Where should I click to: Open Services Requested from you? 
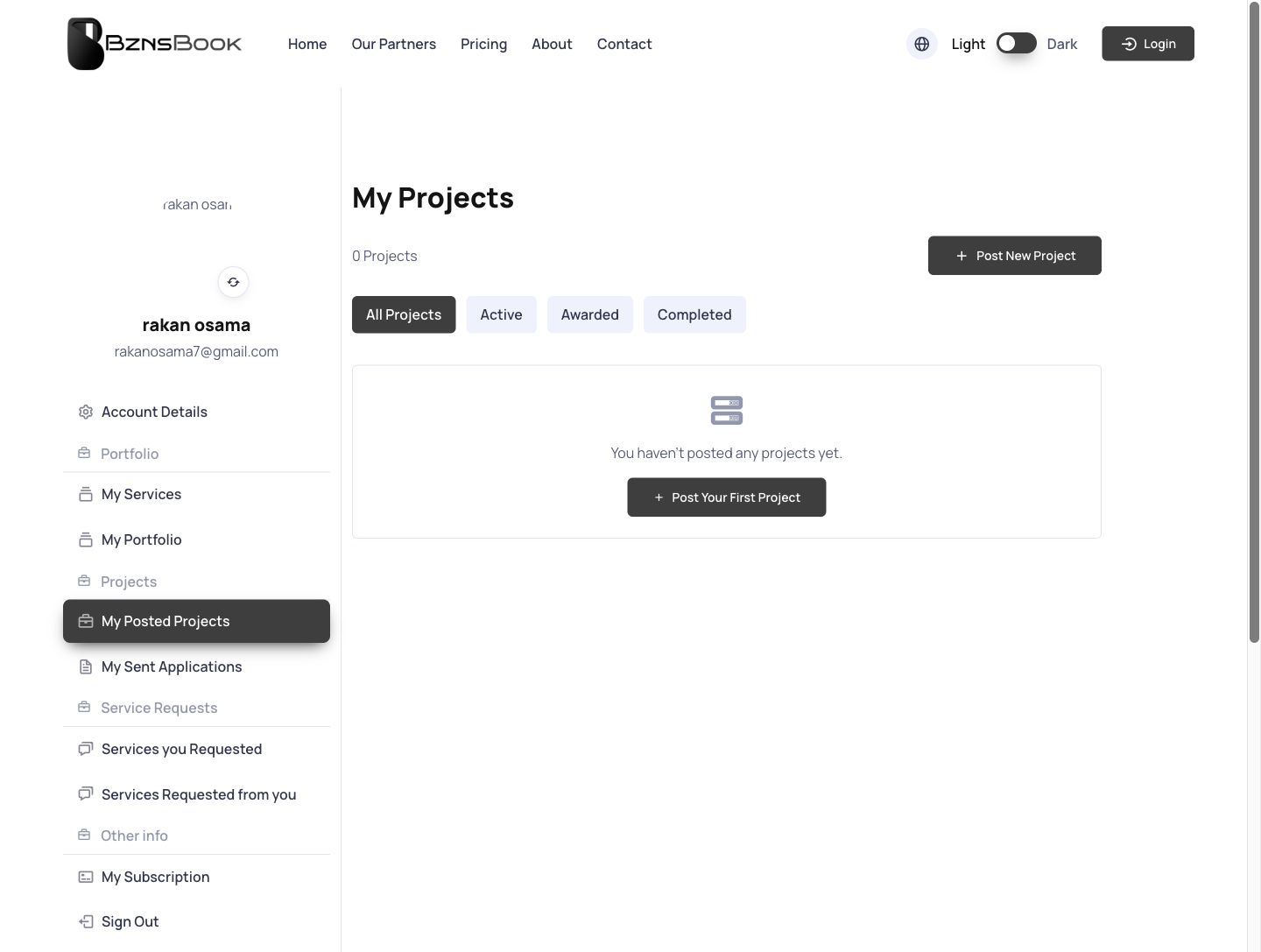point(196,794)
